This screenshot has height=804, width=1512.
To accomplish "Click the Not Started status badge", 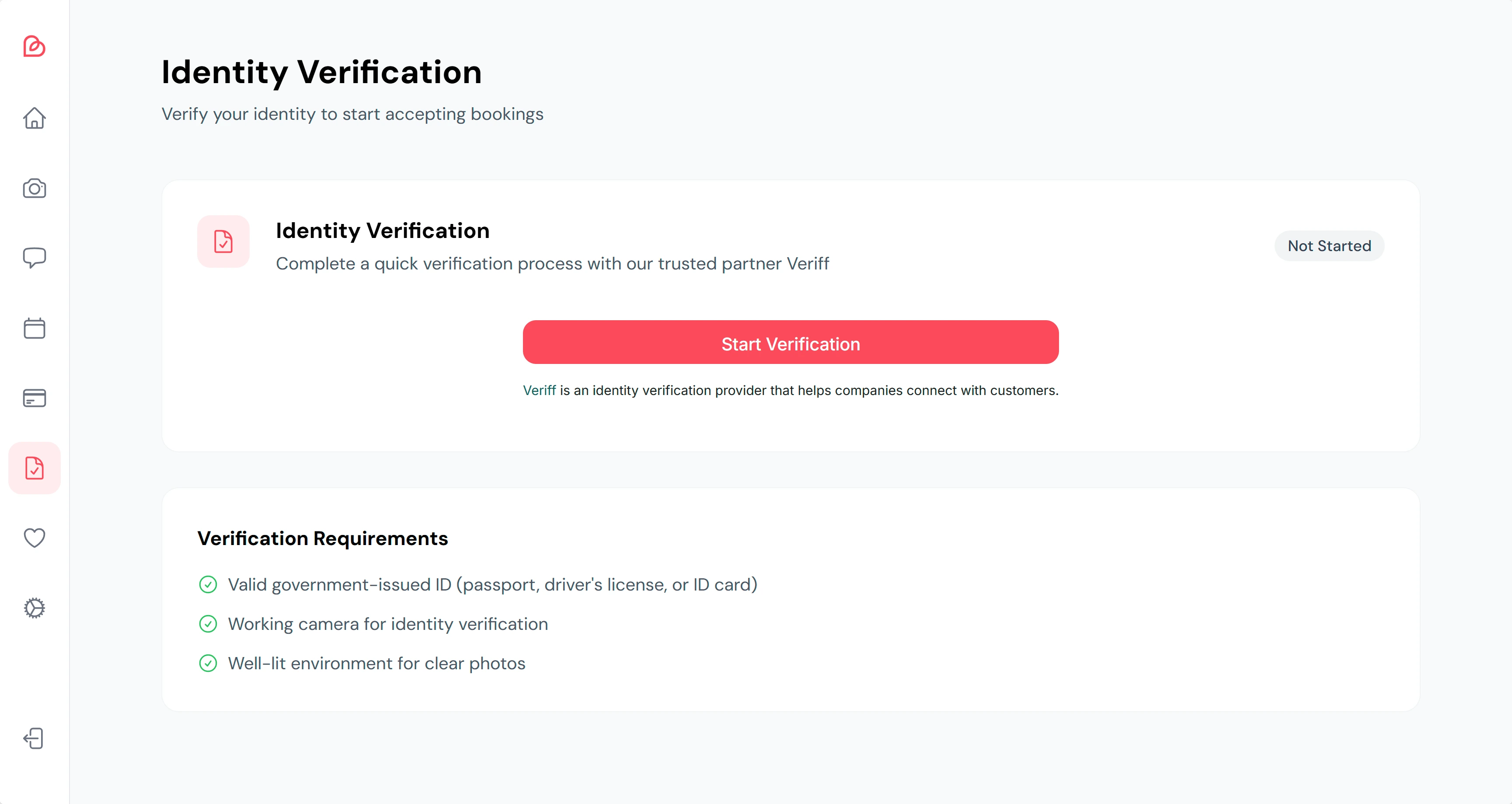I will [1329, 246].
